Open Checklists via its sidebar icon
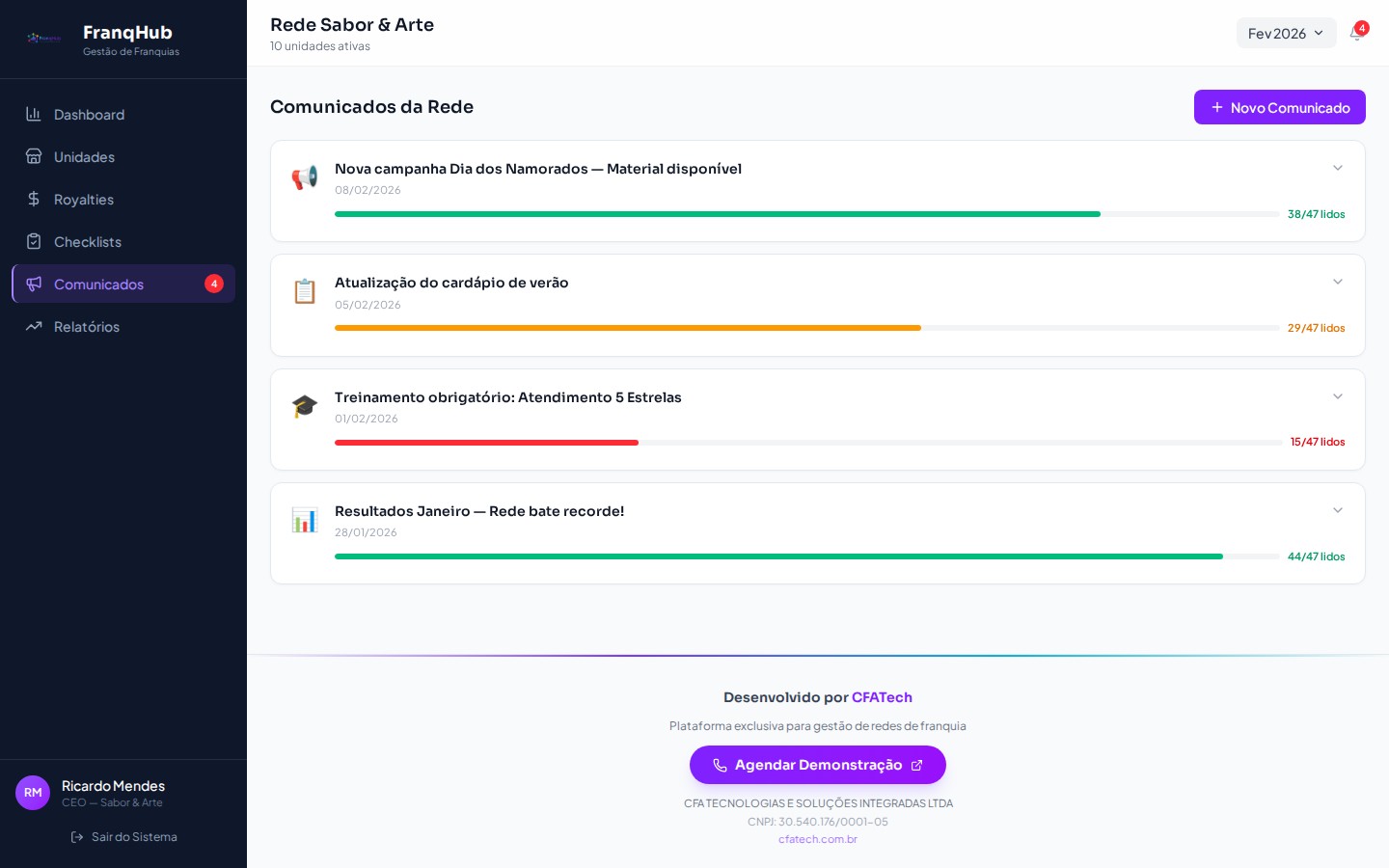This screenshot has height=868, width=1389. 34,241
